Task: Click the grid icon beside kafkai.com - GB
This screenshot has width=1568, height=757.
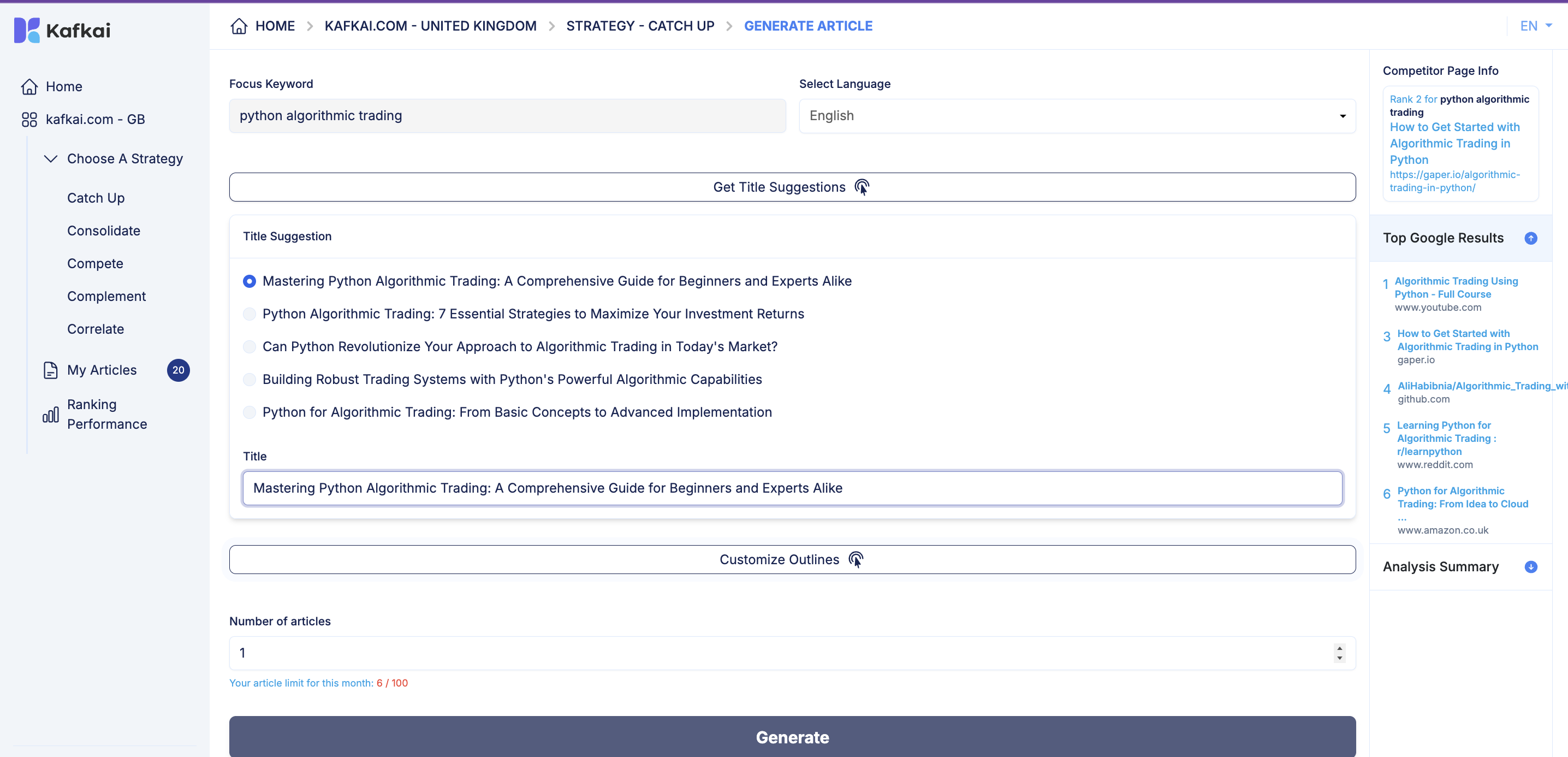Action: (29, 120)
